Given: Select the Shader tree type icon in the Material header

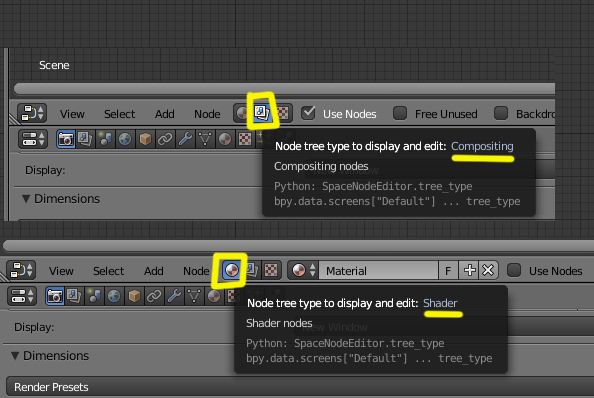Looking at the screenshot, I should [x=231, y=270].
